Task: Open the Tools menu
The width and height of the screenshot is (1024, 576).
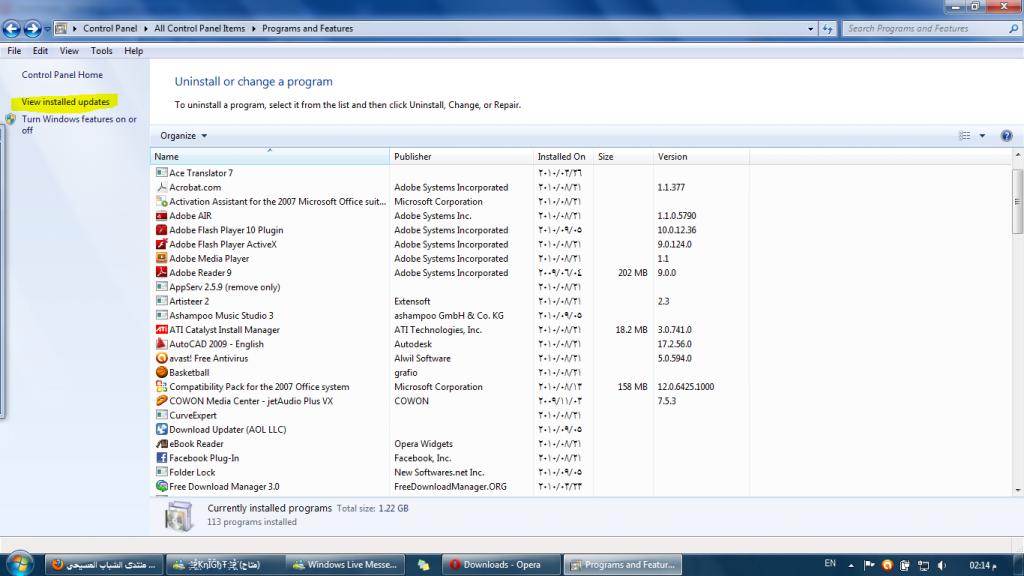Action: 101,51
